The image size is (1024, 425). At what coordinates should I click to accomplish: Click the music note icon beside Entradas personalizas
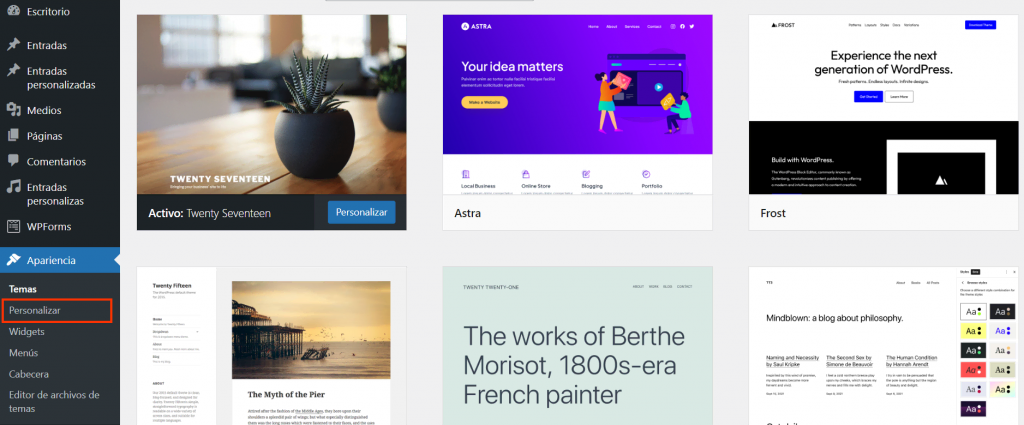[x=13, y=187]
